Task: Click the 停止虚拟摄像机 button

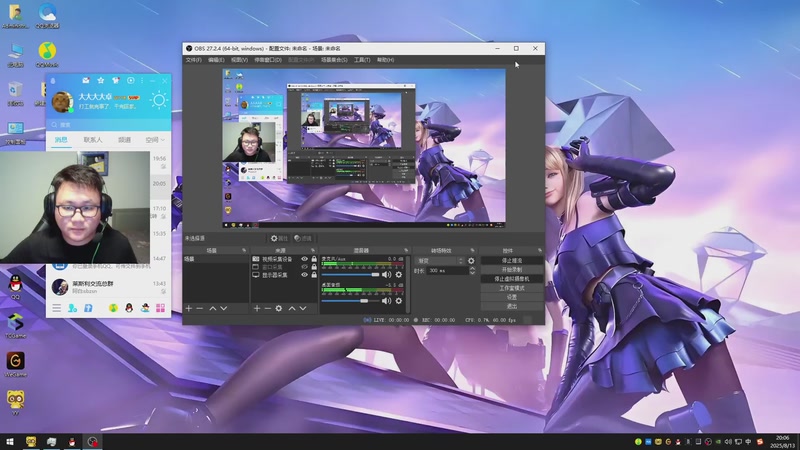Action: pos(512,279)
